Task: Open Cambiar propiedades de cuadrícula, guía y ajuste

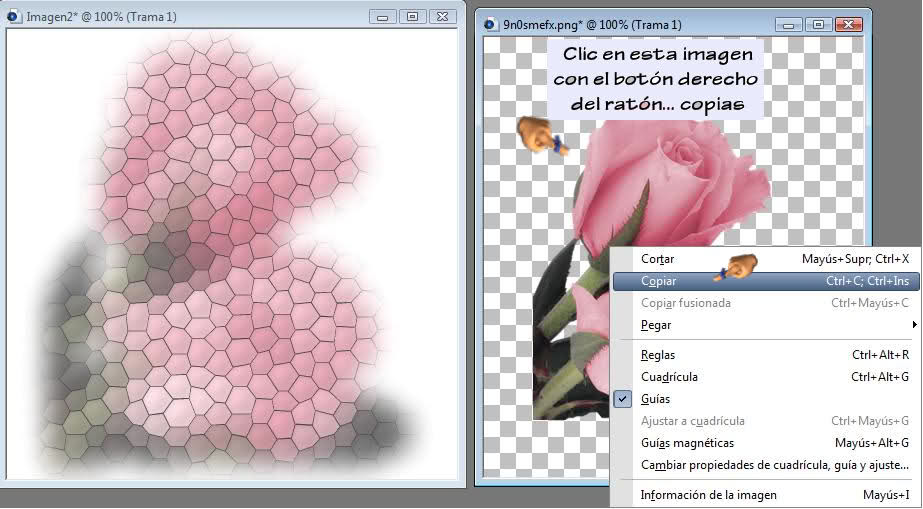Action: 765,465
